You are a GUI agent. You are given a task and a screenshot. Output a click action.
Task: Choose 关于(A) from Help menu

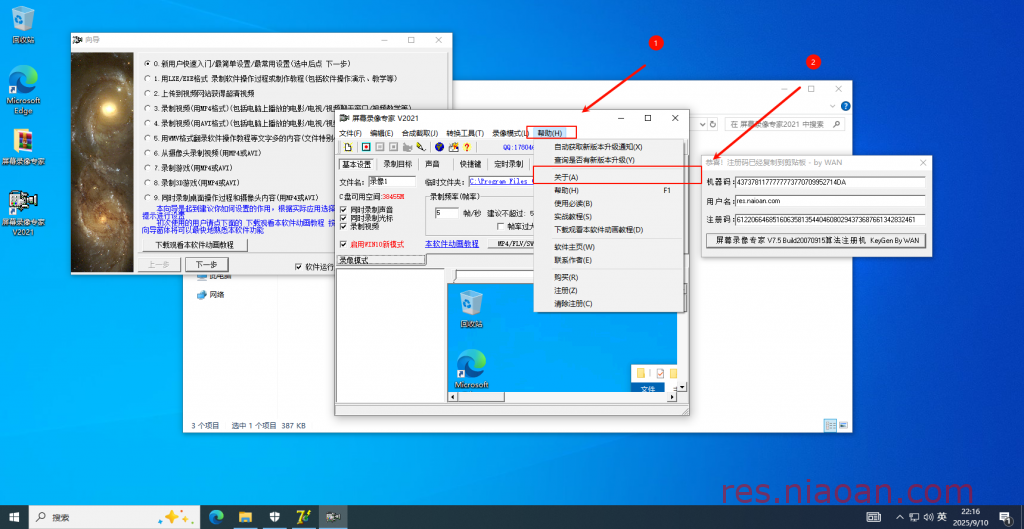[609, 177]
